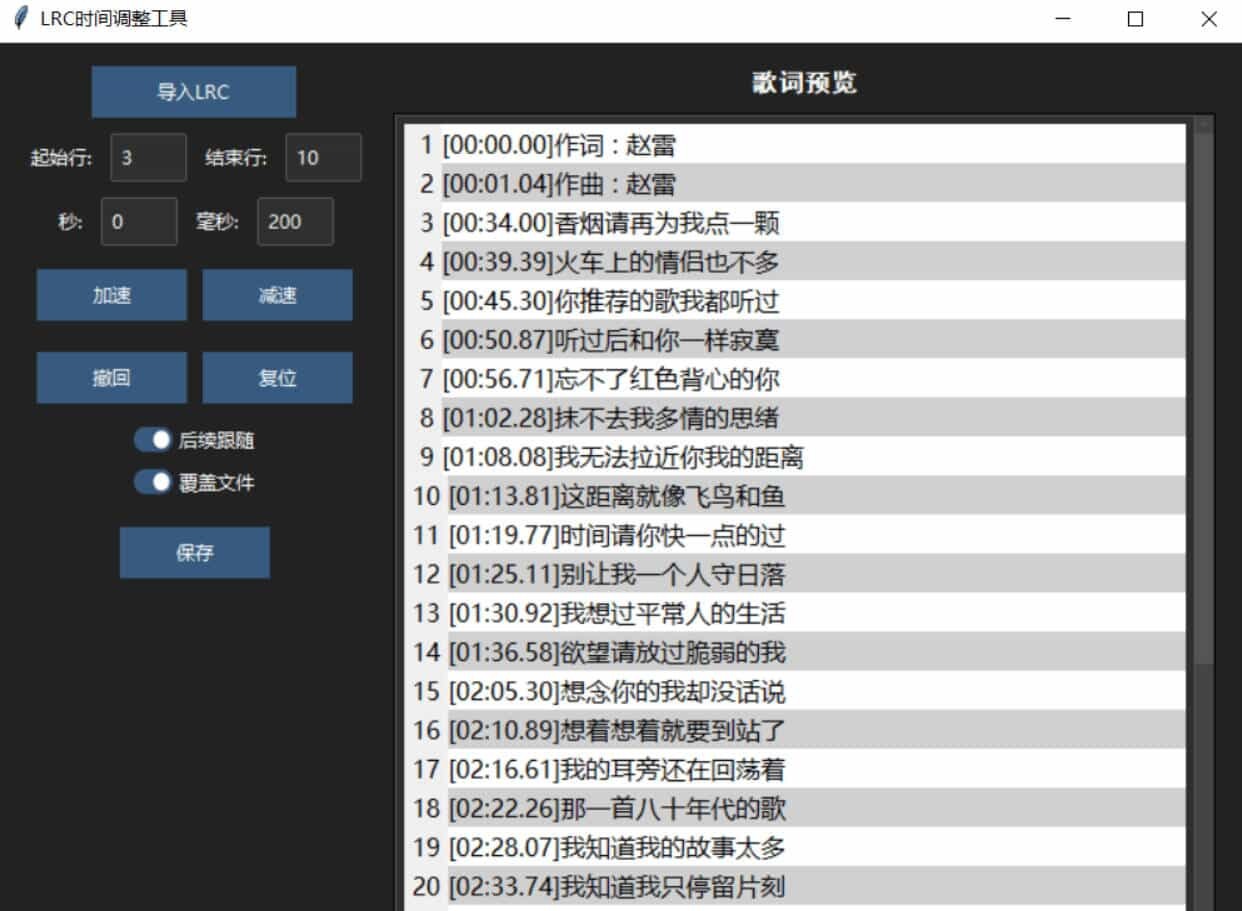Click the 复位 button to reset
The height and width of the screenshot is (911, 1242).
pyautogui.click(x=277, y=377)
